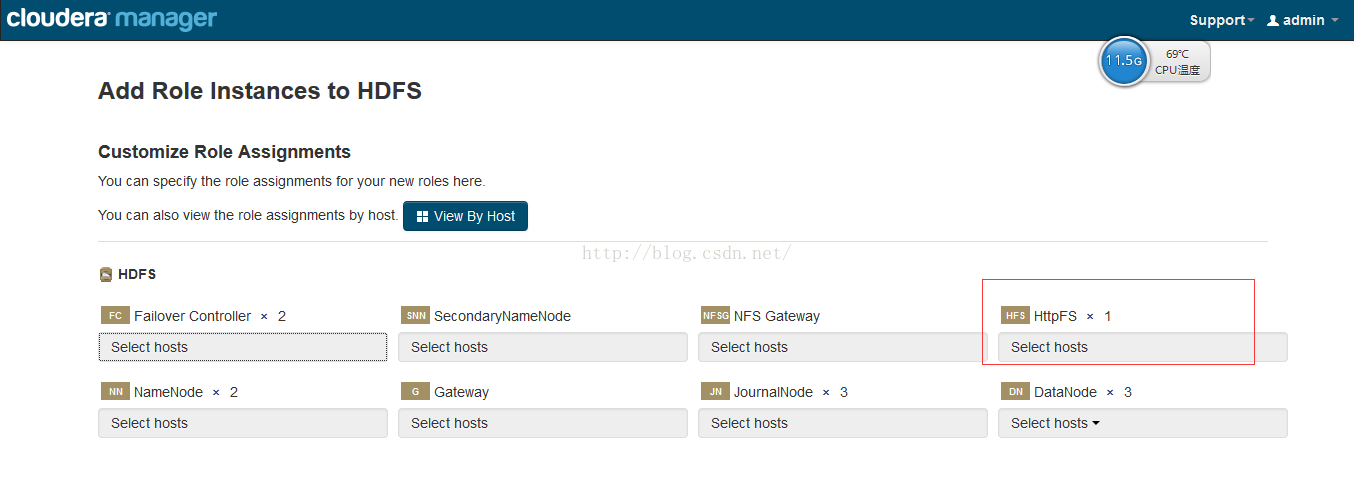
Task: Click the DN DataNode badge
Action: (x=1015, y=392)
